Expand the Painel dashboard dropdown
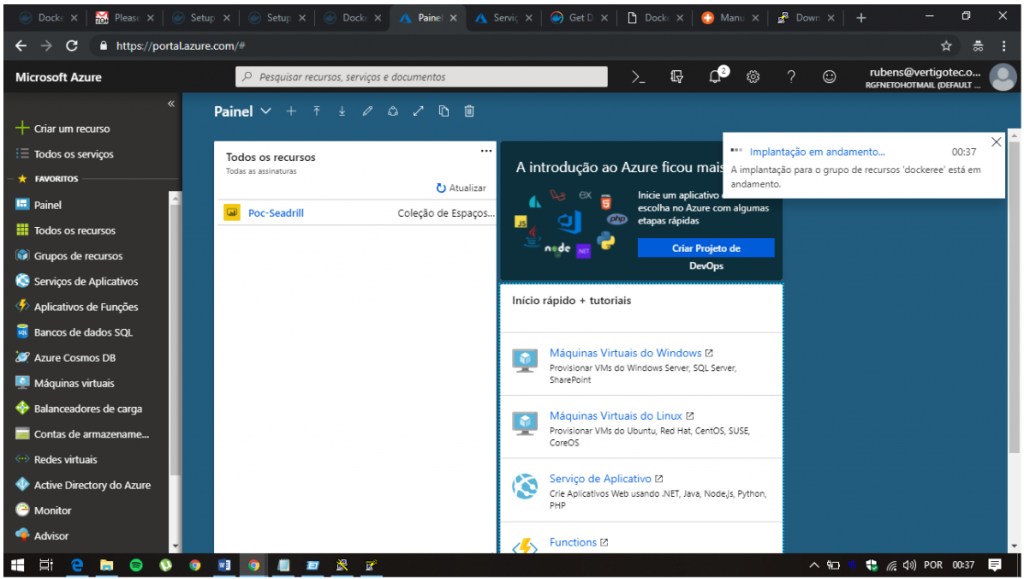The image size is (1024, 579). click(265, 112)
